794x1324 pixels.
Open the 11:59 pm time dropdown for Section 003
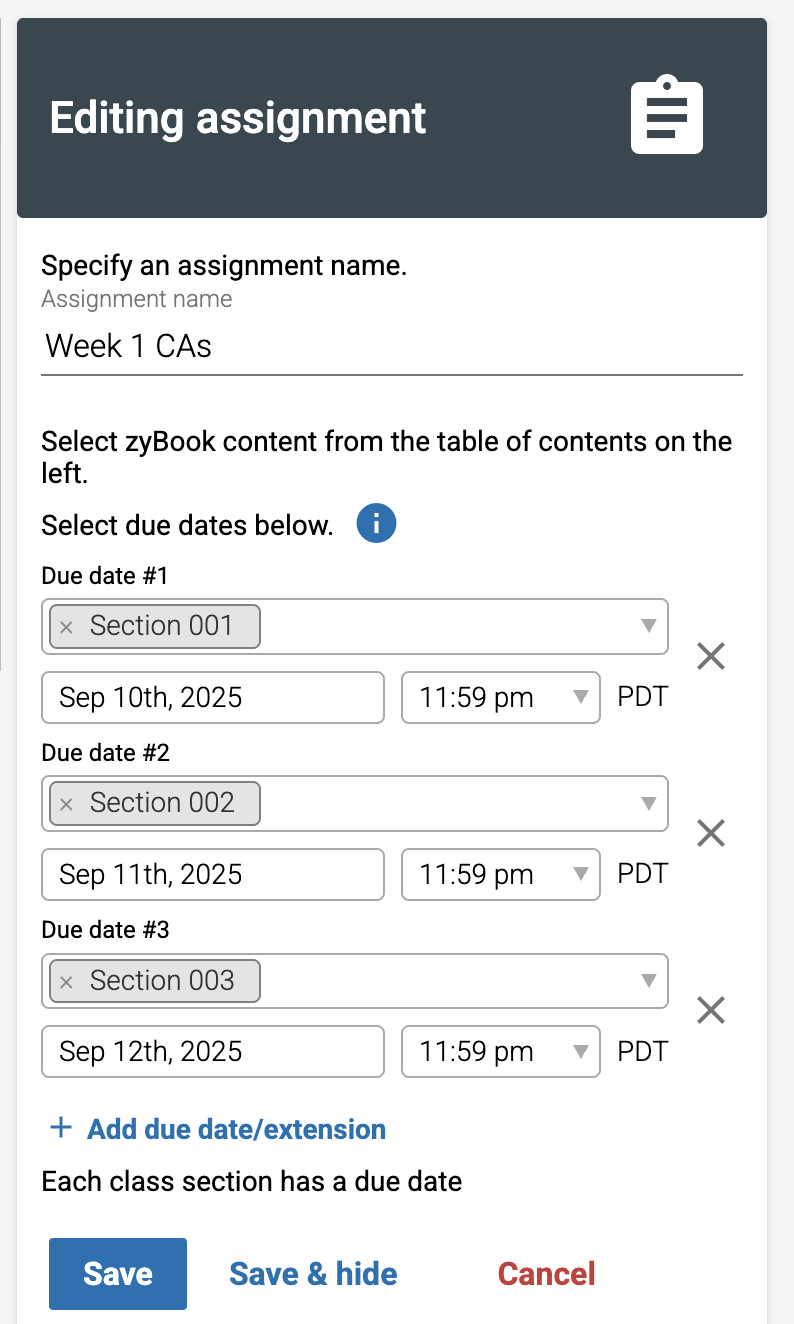[x=501, y=1051]
